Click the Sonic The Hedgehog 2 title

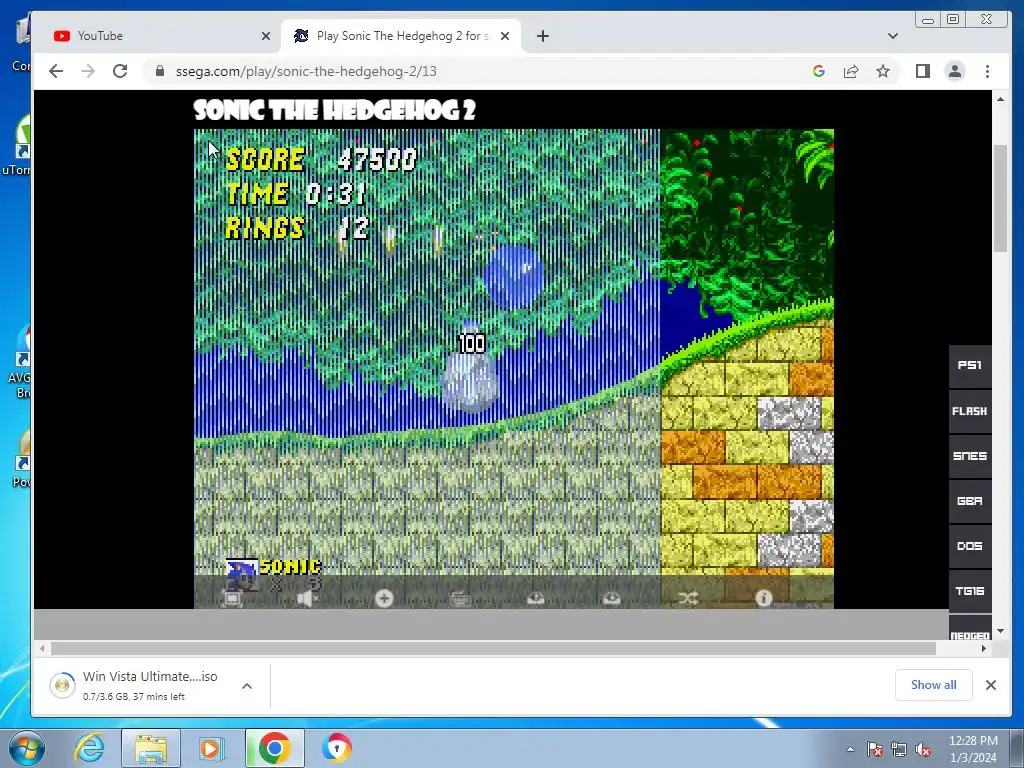tap(334, 110)
